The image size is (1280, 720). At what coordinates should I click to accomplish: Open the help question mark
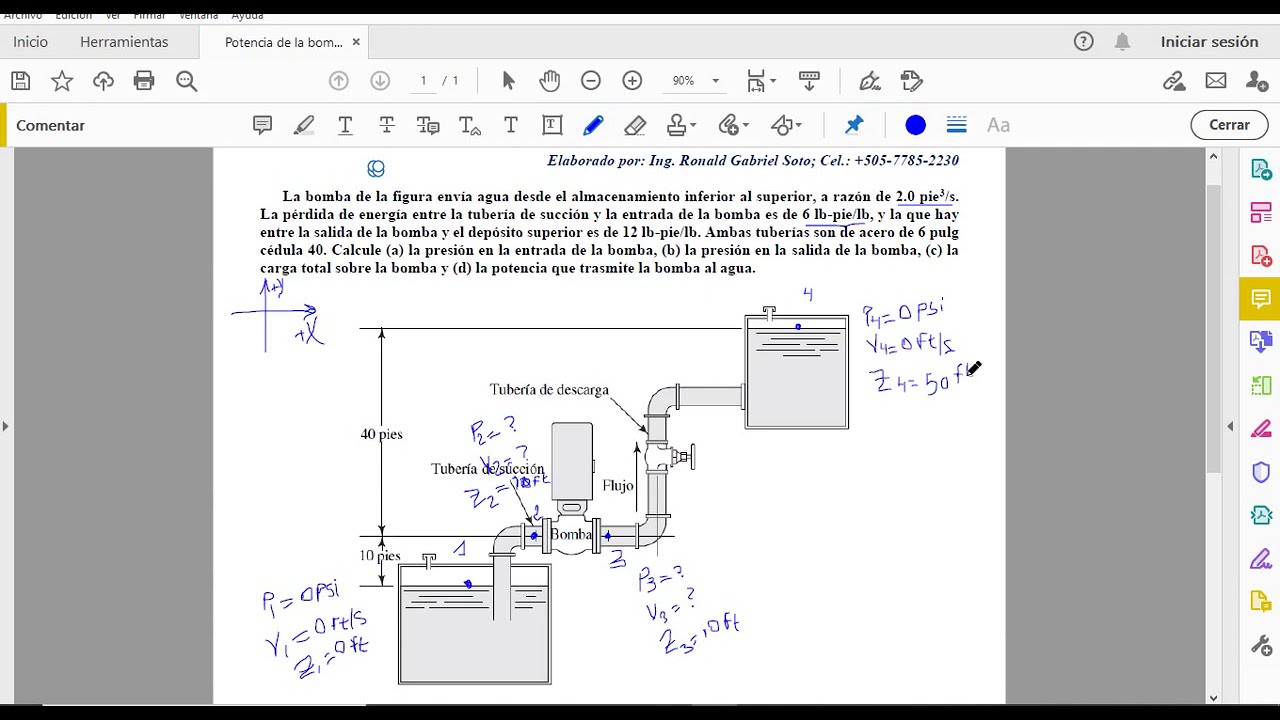(x=1083, y=41)
